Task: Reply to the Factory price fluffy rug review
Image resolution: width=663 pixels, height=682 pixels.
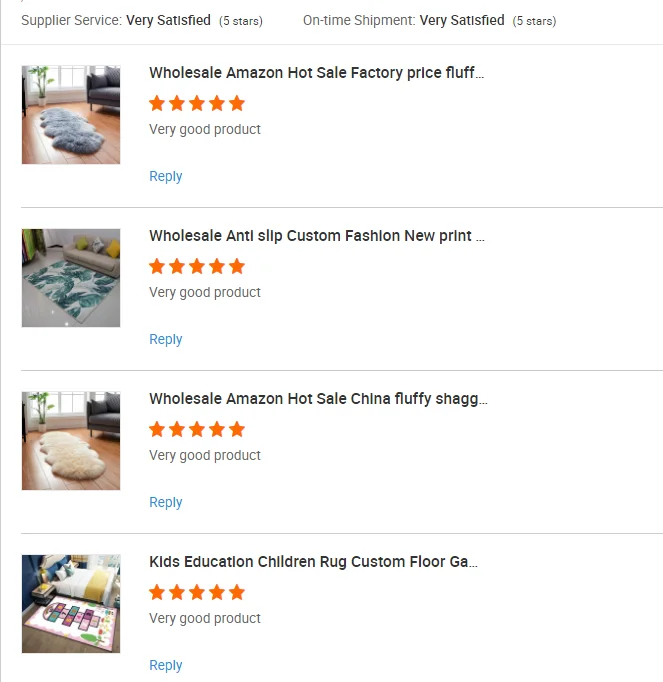Action: [166, 176]
